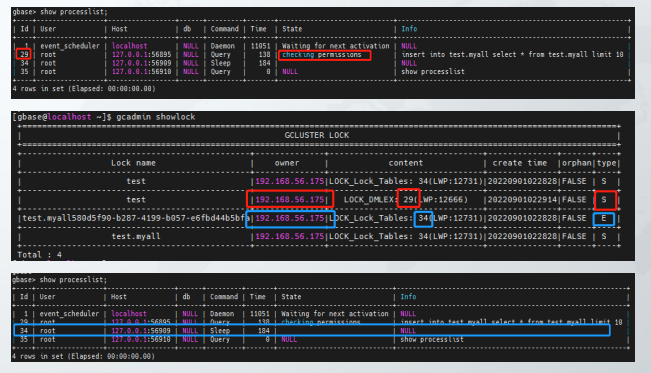Image resolution: width=651 pixels, height=373 pixels.
Task: Click time value '138' in upper processlist
Action: [x=264, y=55]
